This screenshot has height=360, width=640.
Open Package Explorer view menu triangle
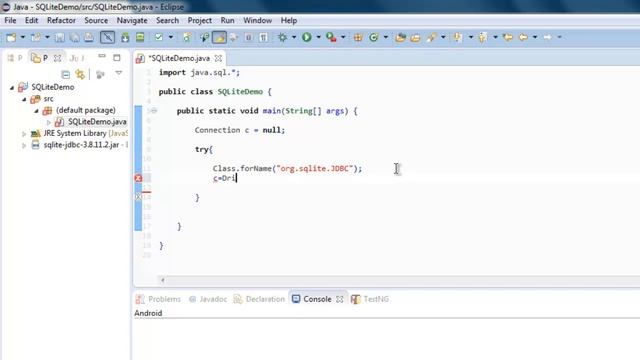(x=118, y=73)
